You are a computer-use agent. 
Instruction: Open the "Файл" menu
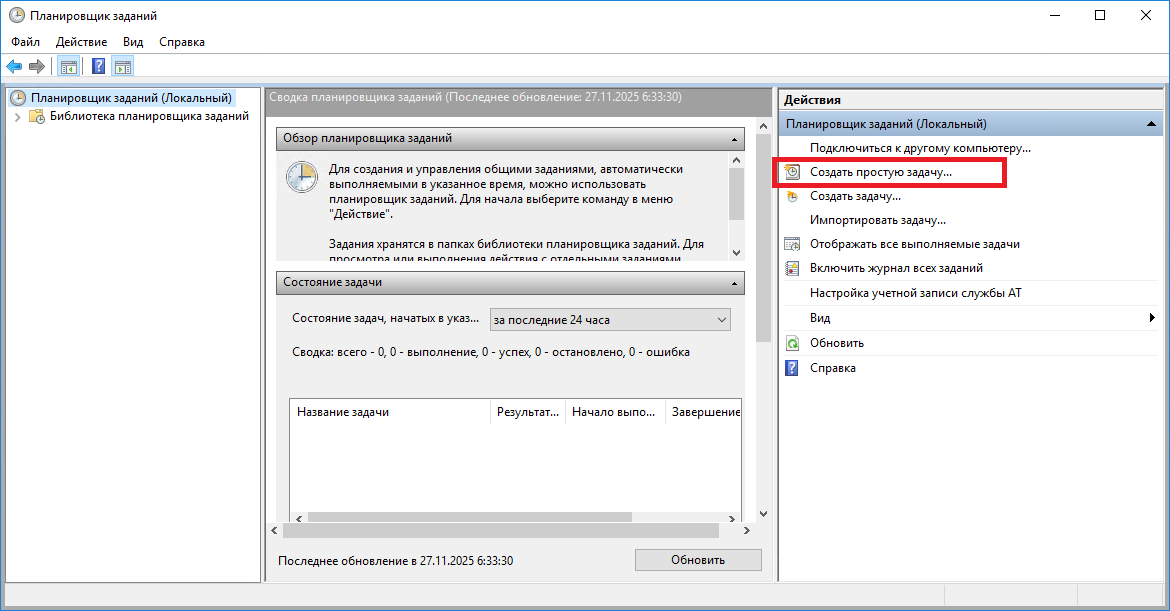pos(26,42)
